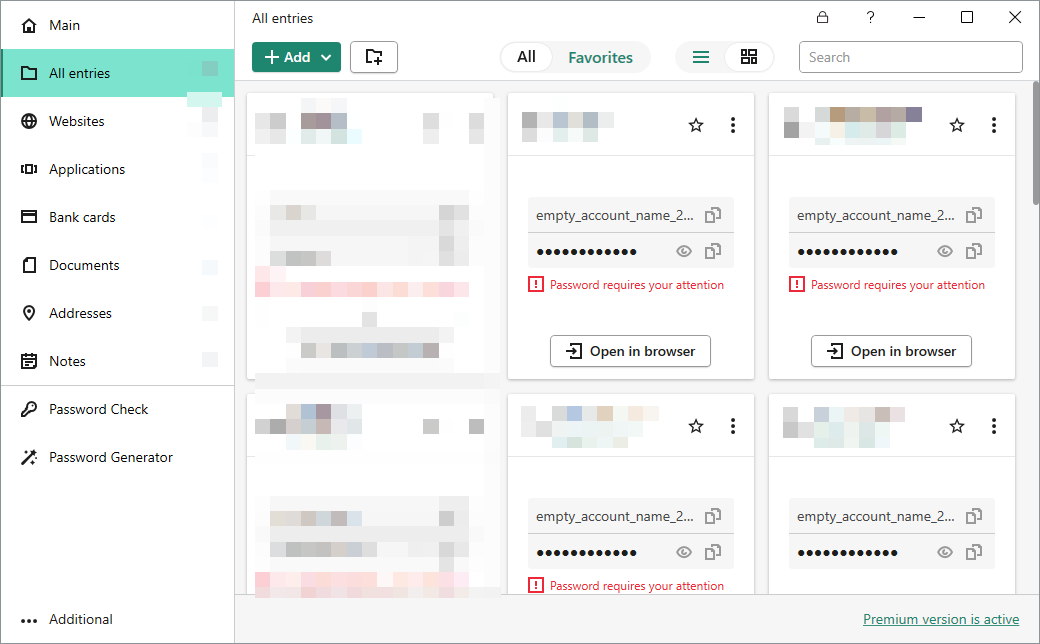1040x644 pixels.
Task: Select All entries in the sidebar
Action: 117,73
